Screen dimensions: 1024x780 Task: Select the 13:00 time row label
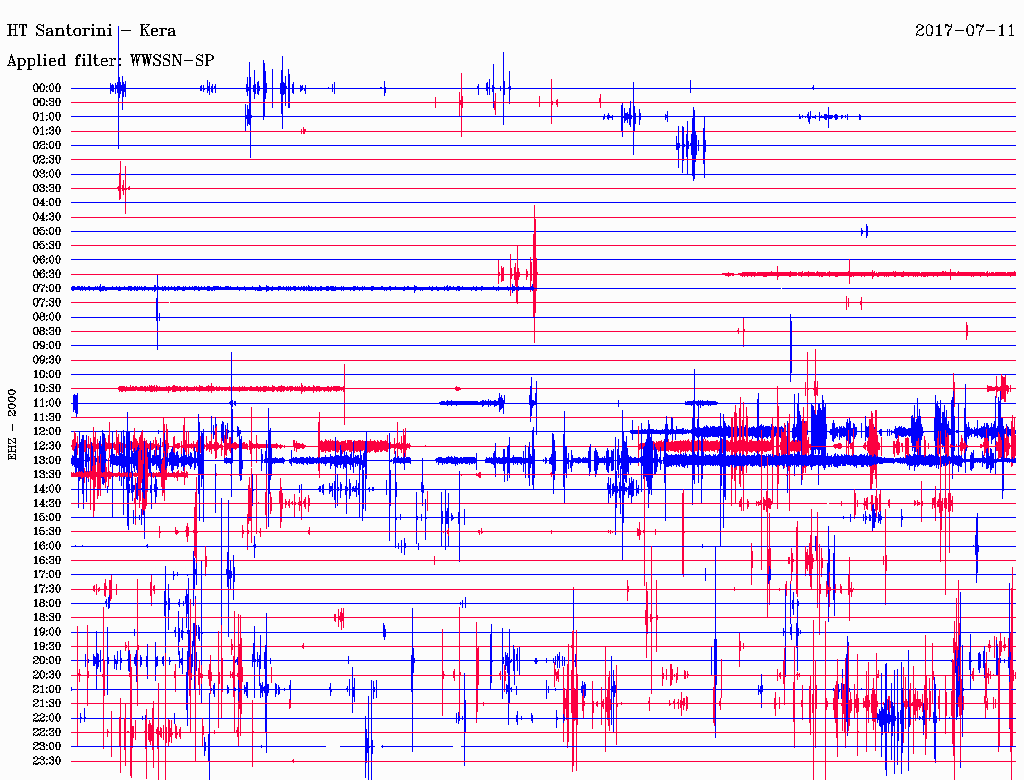47,461
